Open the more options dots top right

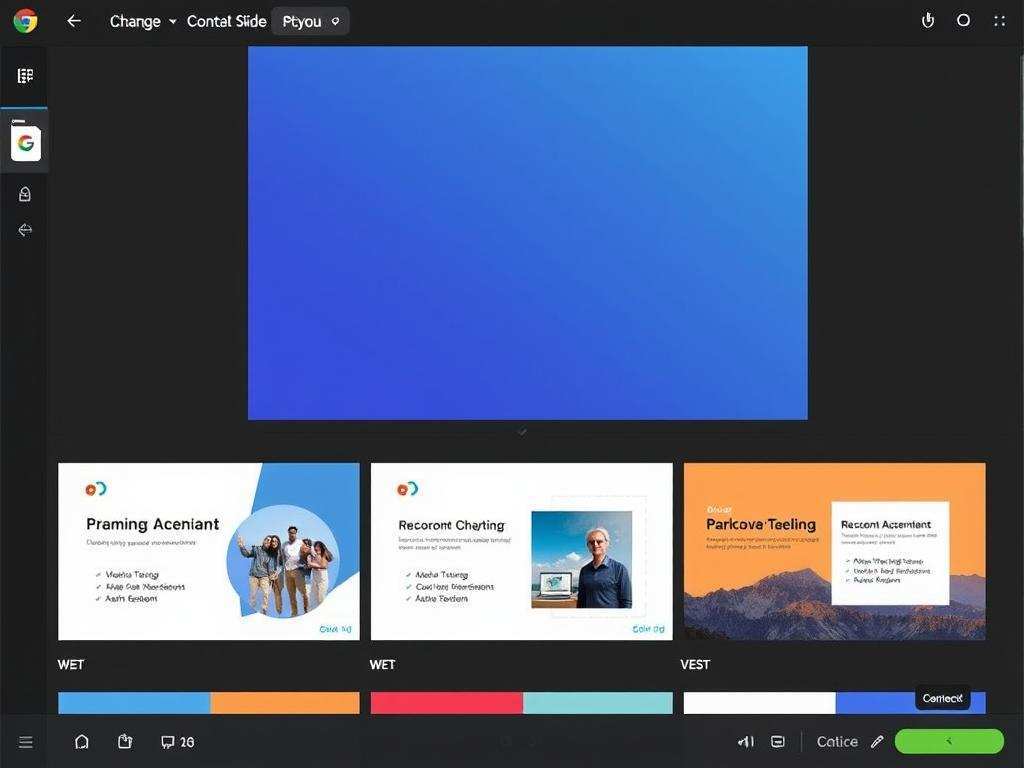(x=999, y=21)
